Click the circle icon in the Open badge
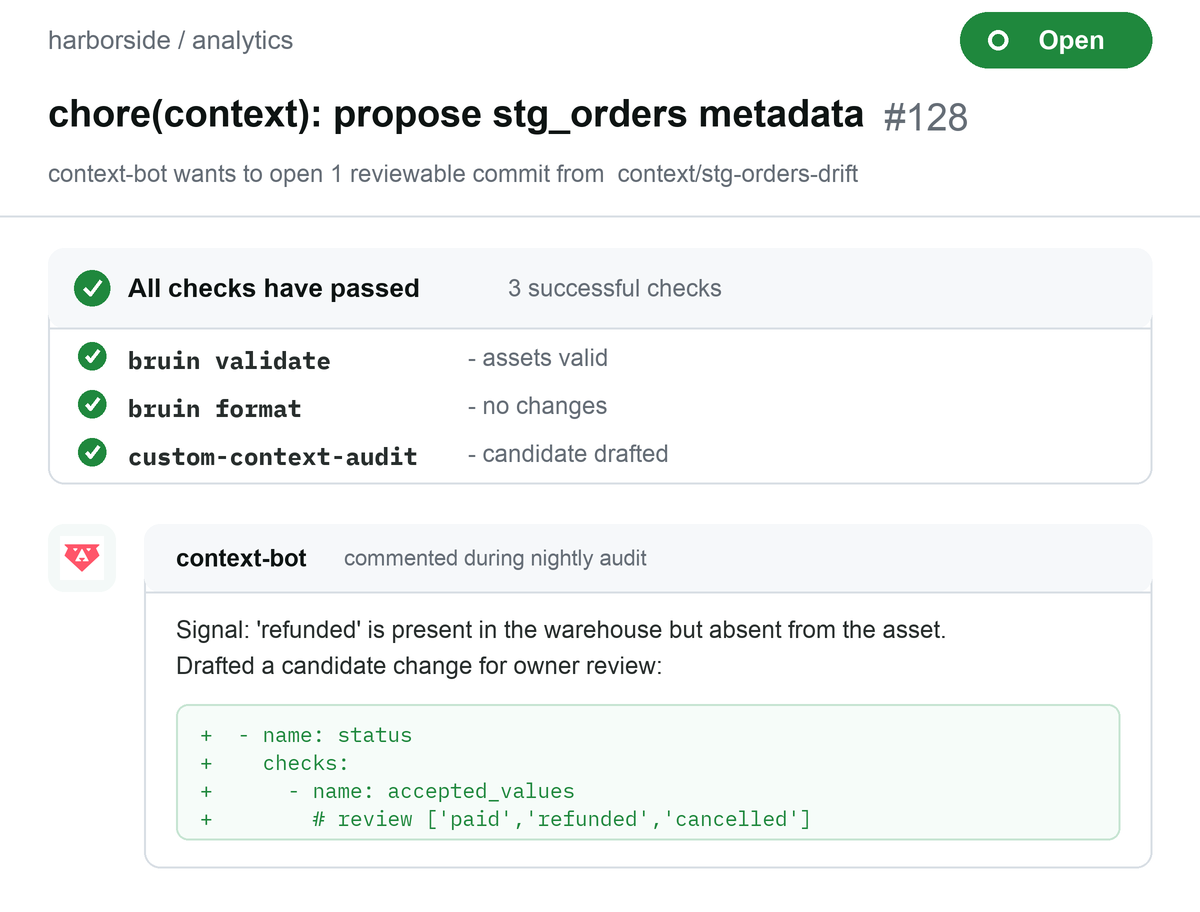The image size is (1200, 912). (997, 41)
